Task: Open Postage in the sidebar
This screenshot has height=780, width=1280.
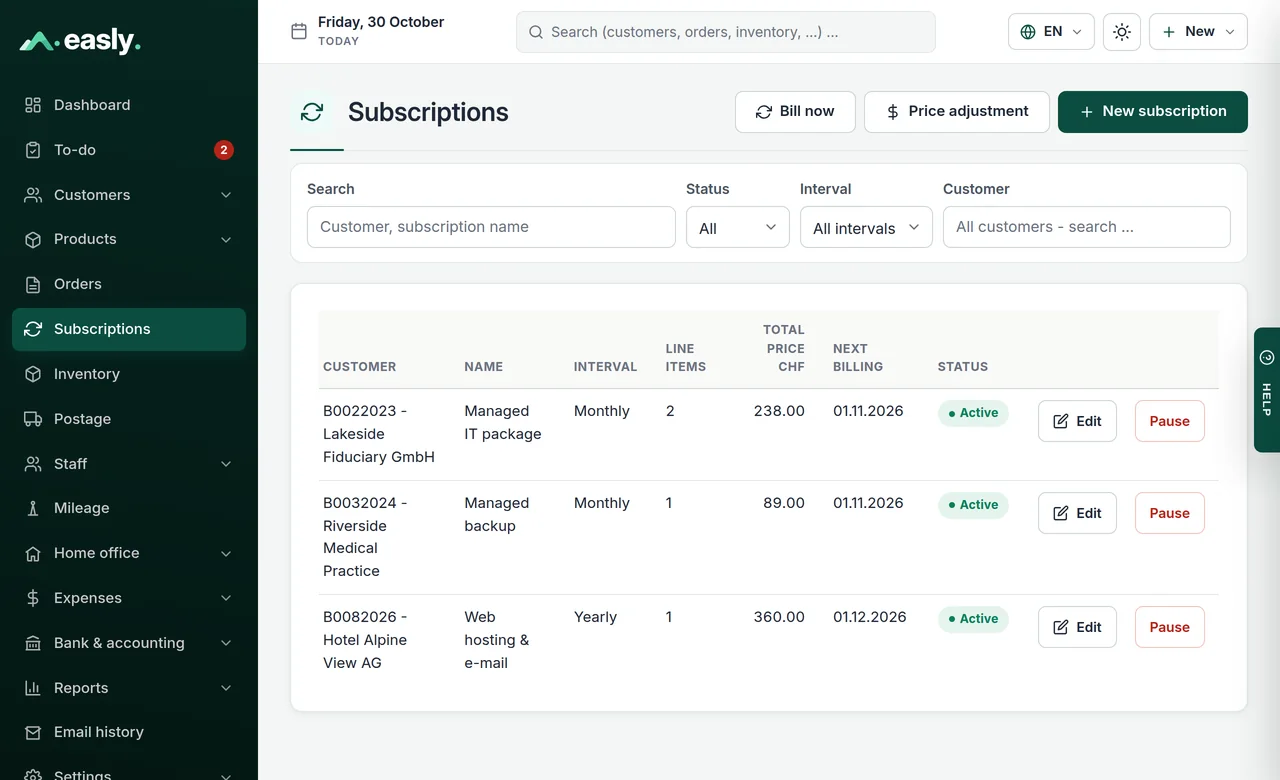Action: [x=129, y=419]
